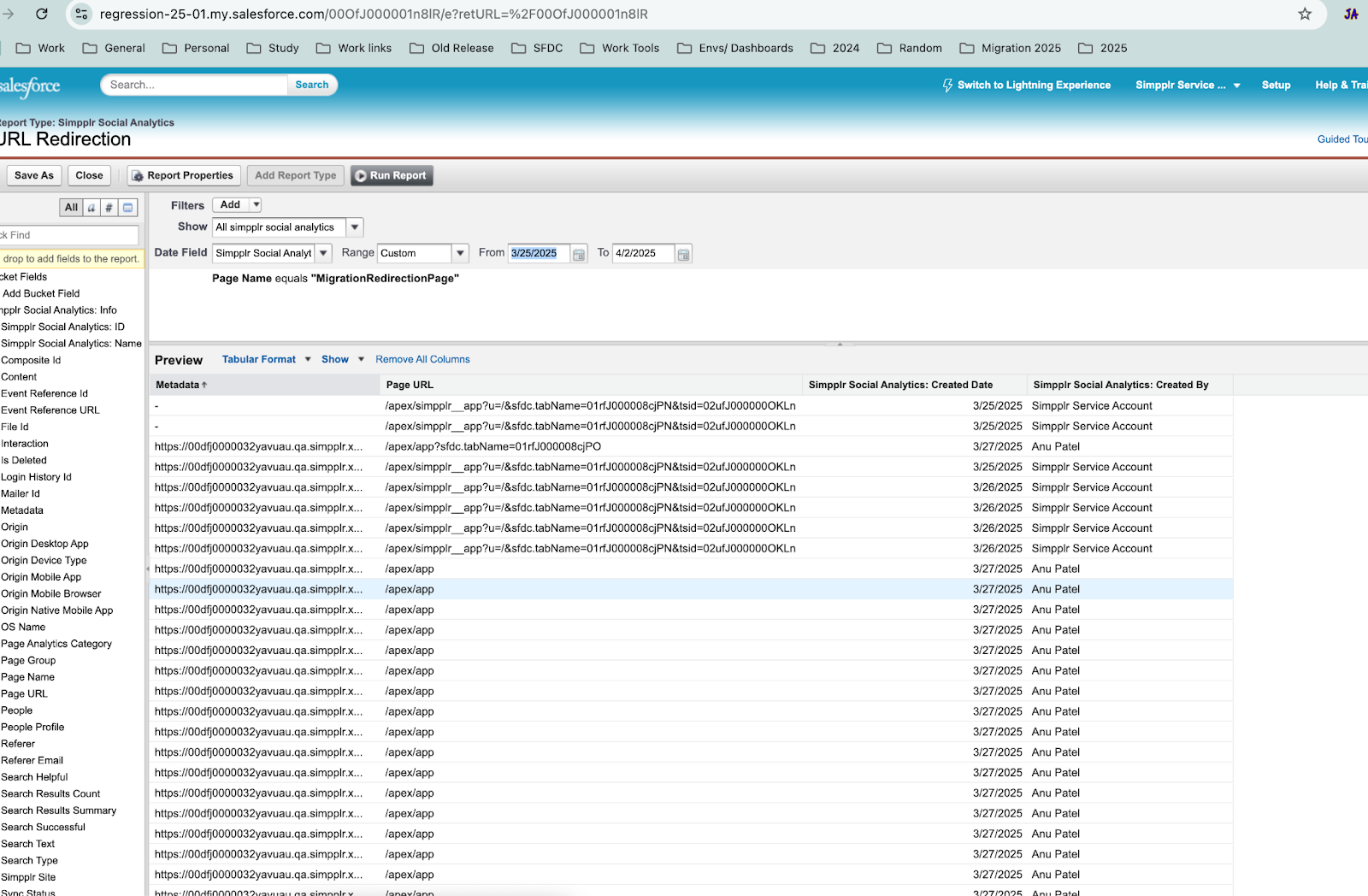Screen dimensions: 1368x896
Task: Click the To date field 4/2/2025
Action: point(643,253)
